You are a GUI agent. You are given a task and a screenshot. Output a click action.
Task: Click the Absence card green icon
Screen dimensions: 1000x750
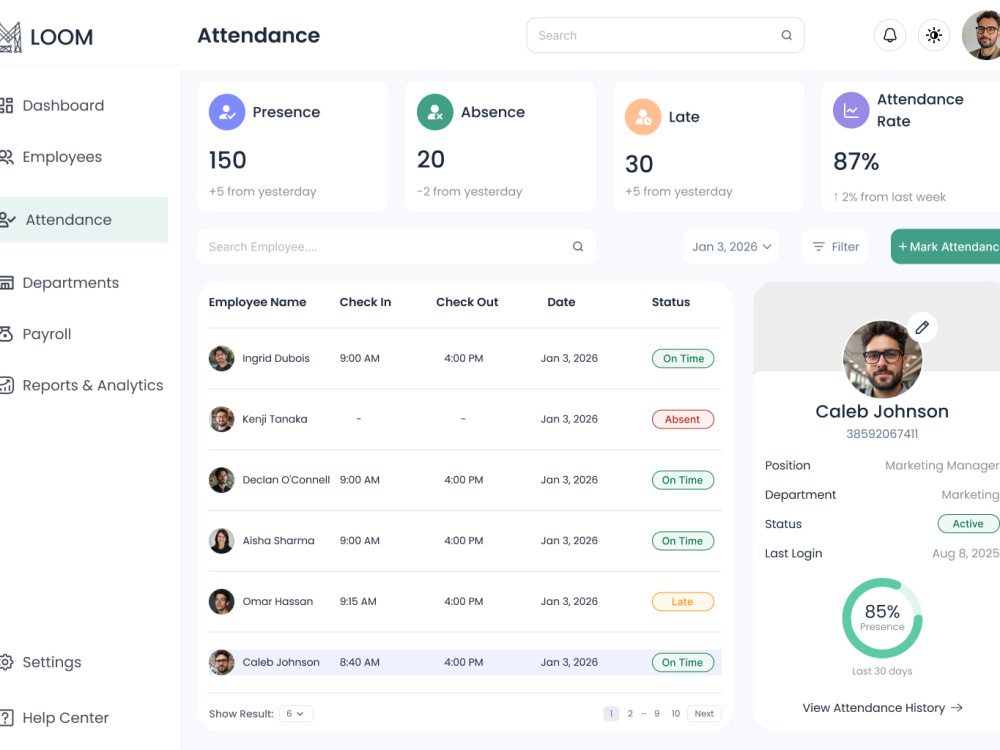click(x=435, y=112)
